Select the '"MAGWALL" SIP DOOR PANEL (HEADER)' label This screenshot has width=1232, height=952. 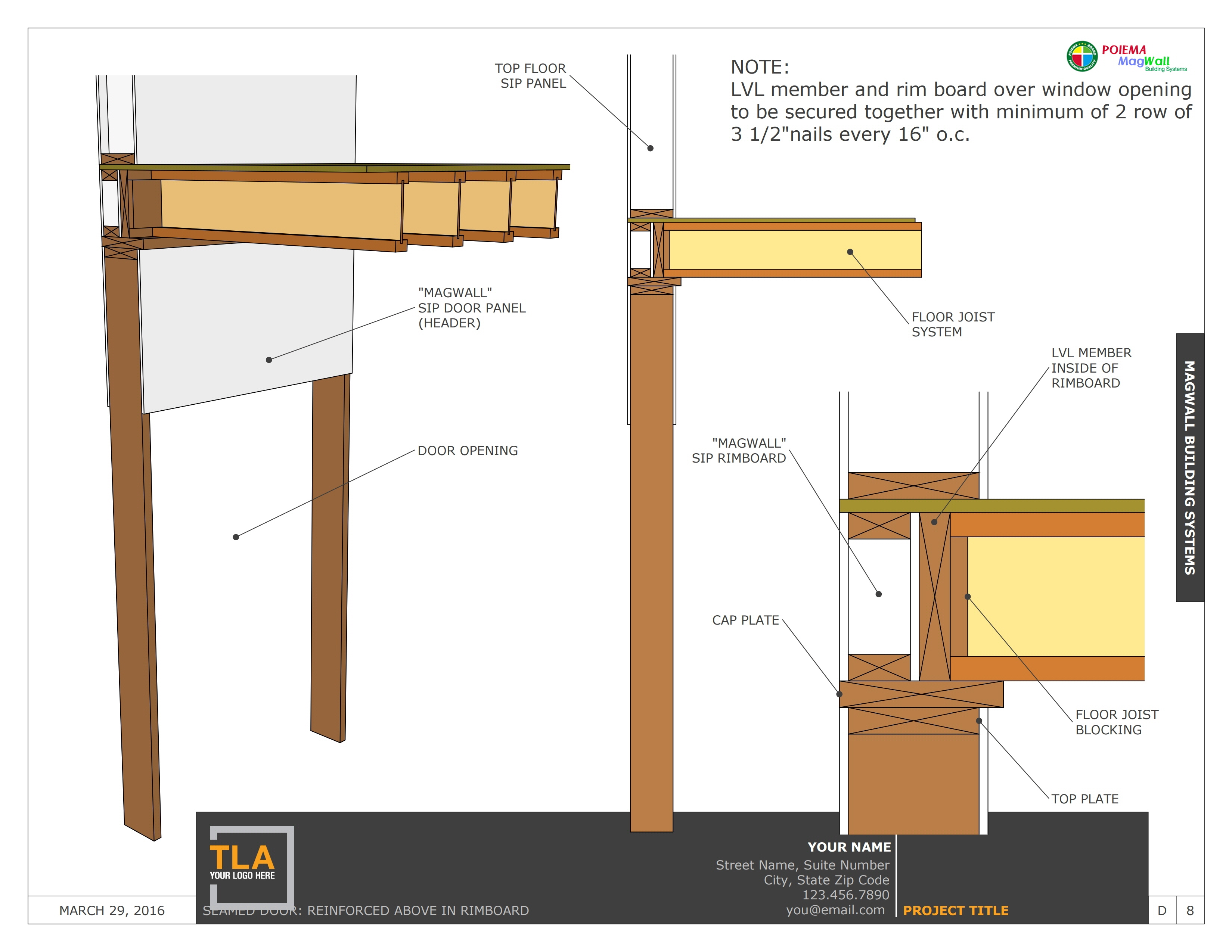coord(472,308)
